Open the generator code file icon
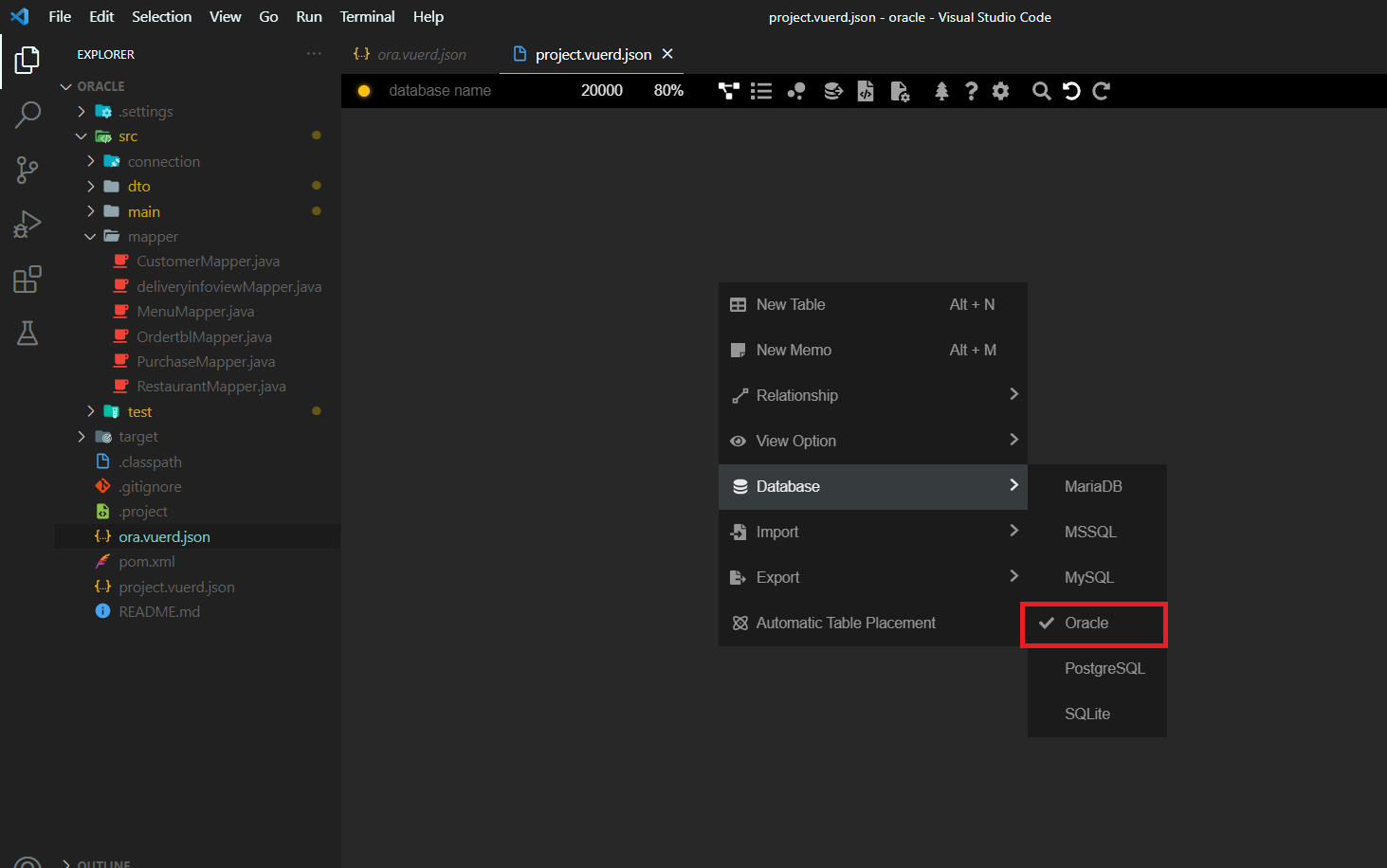1387x868 pixels. (x=866, y=91)
